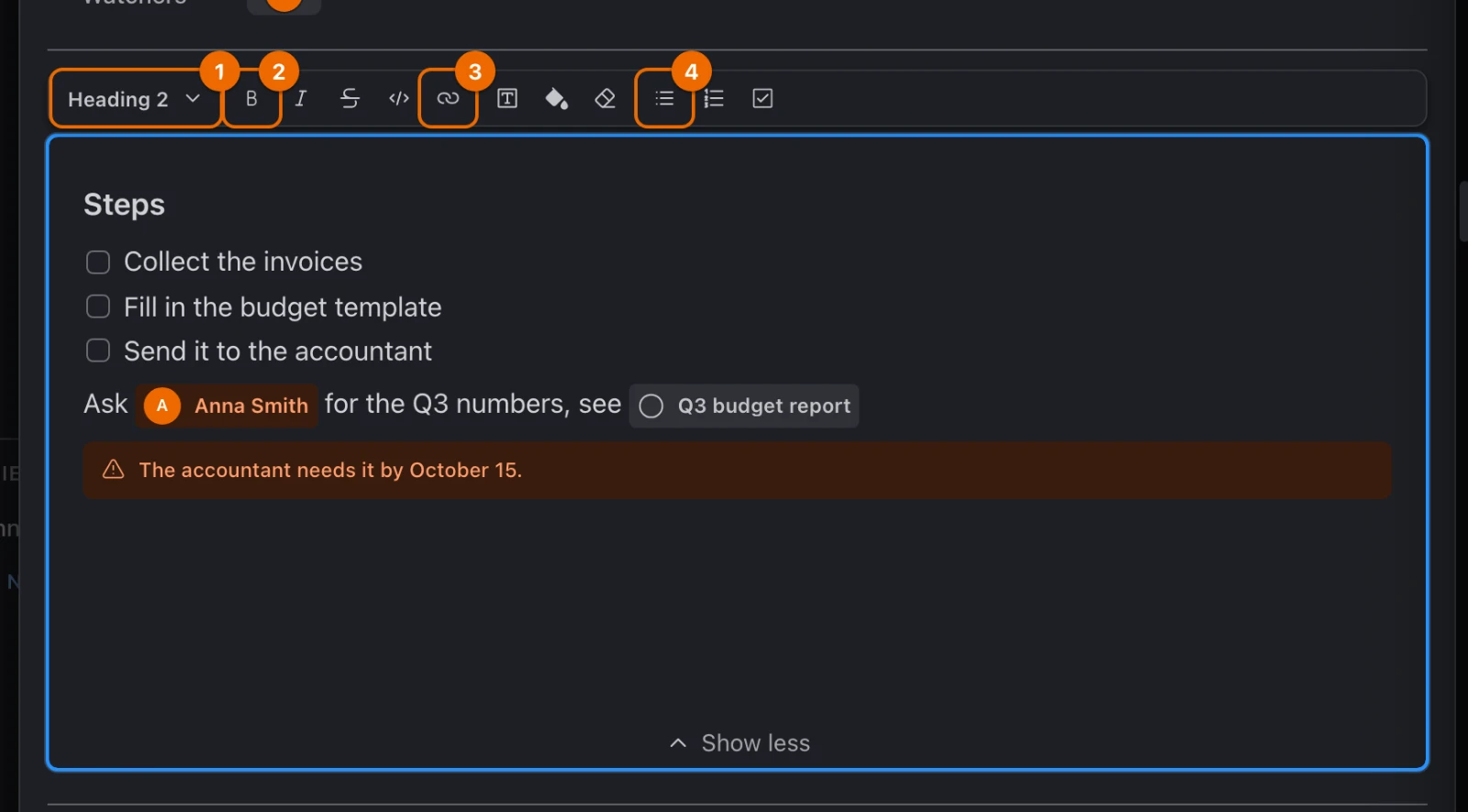The image size is (1468, 812).
Task: Apply strikethrough formatting
Action: 350,98
